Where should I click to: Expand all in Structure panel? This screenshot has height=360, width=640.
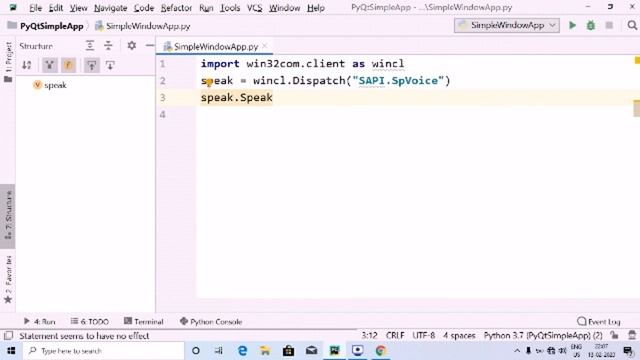[90, 45]
